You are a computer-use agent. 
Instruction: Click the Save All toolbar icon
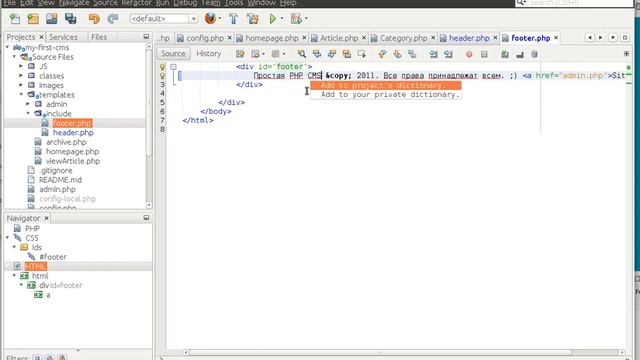pyautogui.click(x=71, y=18)
